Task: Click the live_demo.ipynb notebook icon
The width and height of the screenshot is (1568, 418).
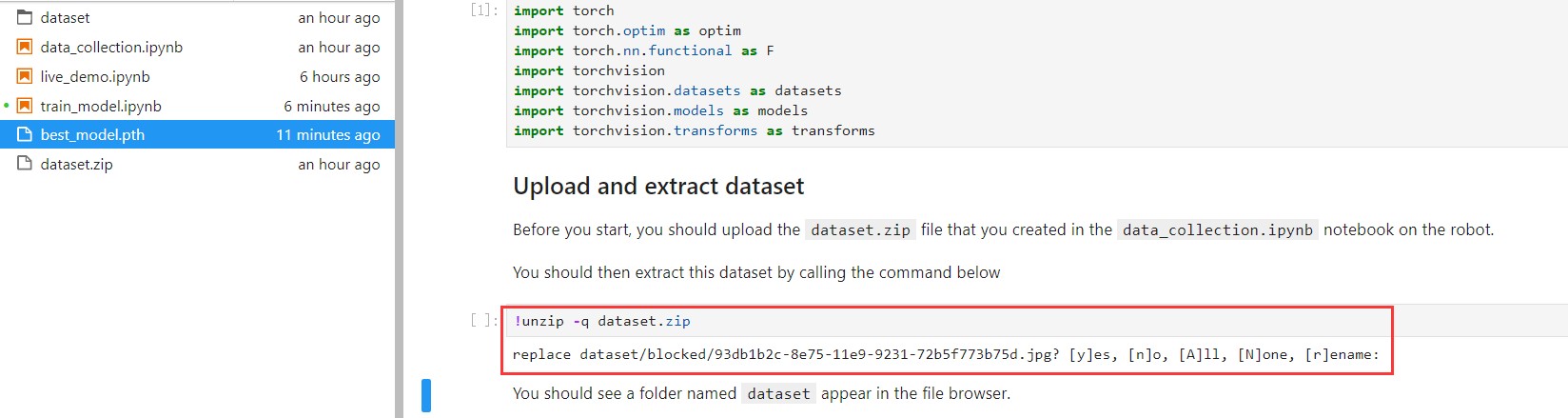Action: 25,76
